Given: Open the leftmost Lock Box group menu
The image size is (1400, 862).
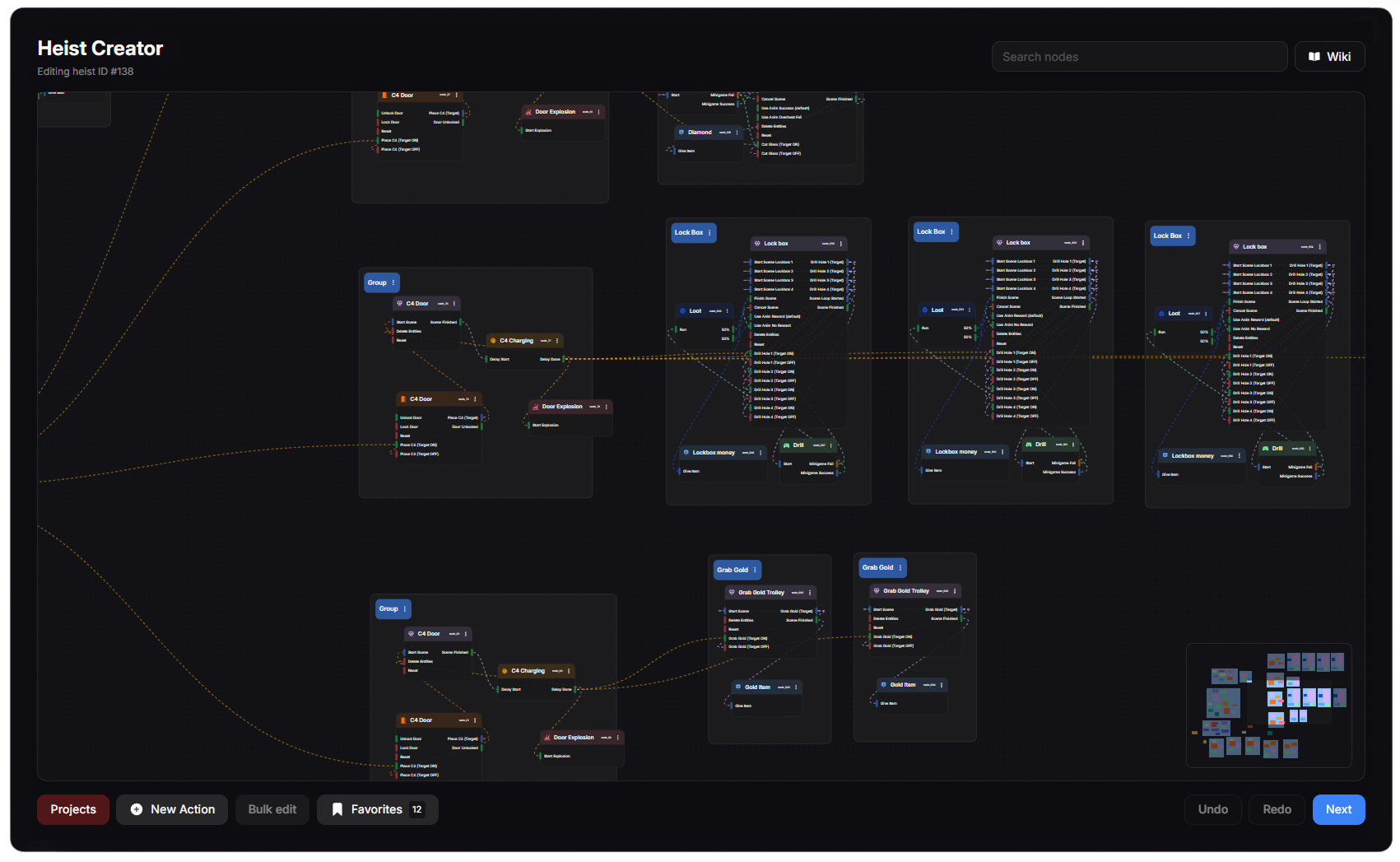Looking at the screenshot, I should coord(709,232).
